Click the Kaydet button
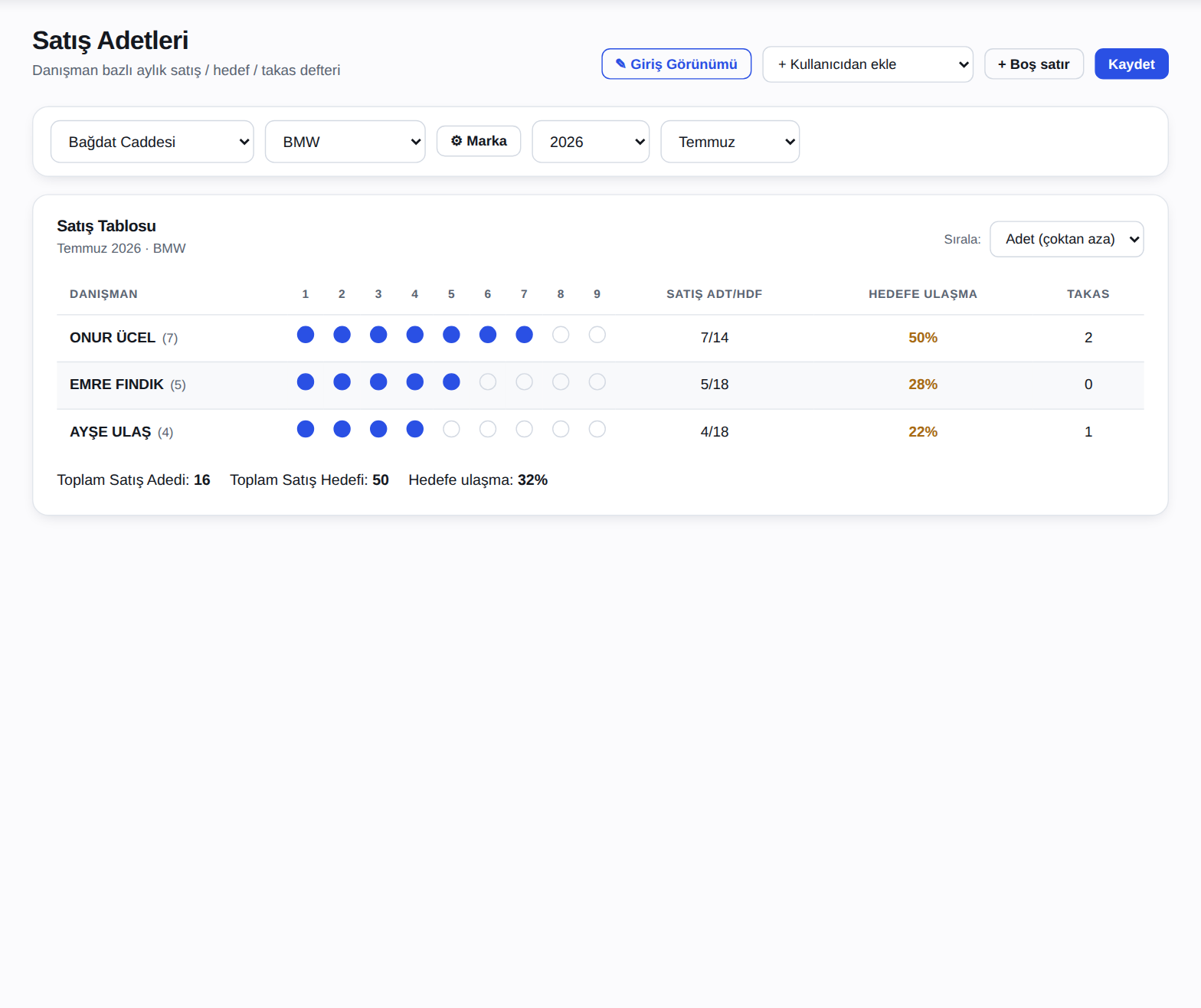Image resolution: width=1201 pixels, height=1008 pixels. [x=1131, y=64]
